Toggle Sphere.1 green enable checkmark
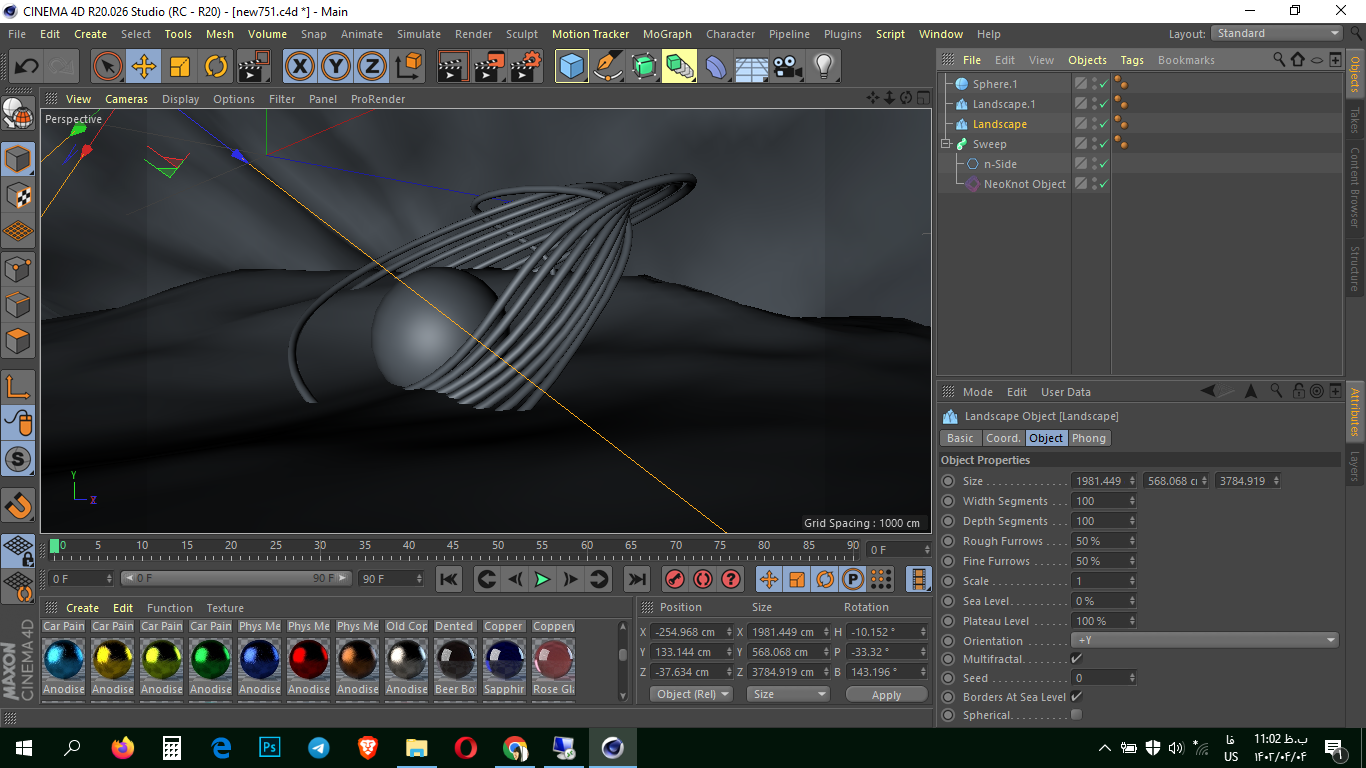 [1103, 85]
